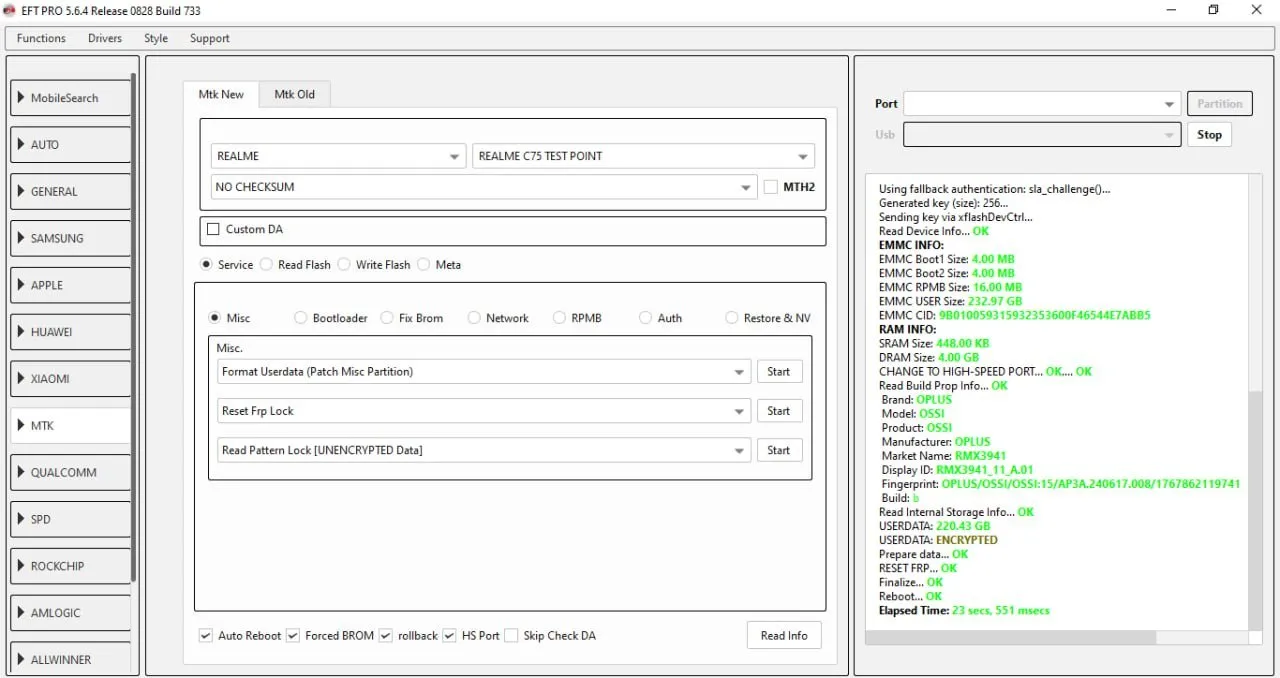Open the Read Pattern Lock dropdown
The width and height of the screenshot is (1280, 678).
tap(484, 450)
